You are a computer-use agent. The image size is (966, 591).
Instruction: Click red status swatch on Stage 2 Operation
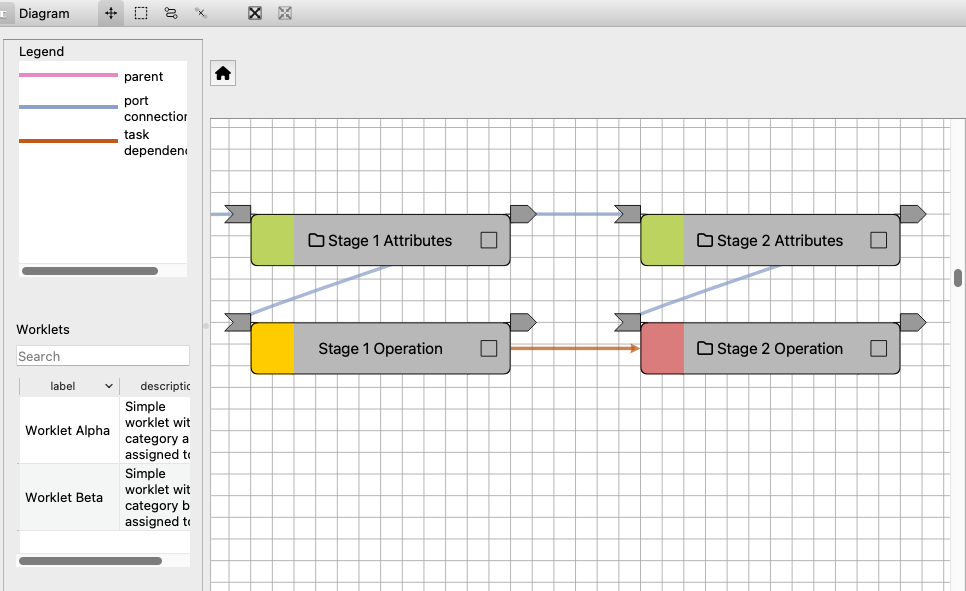pyautogui.click(x=663, y=348)
